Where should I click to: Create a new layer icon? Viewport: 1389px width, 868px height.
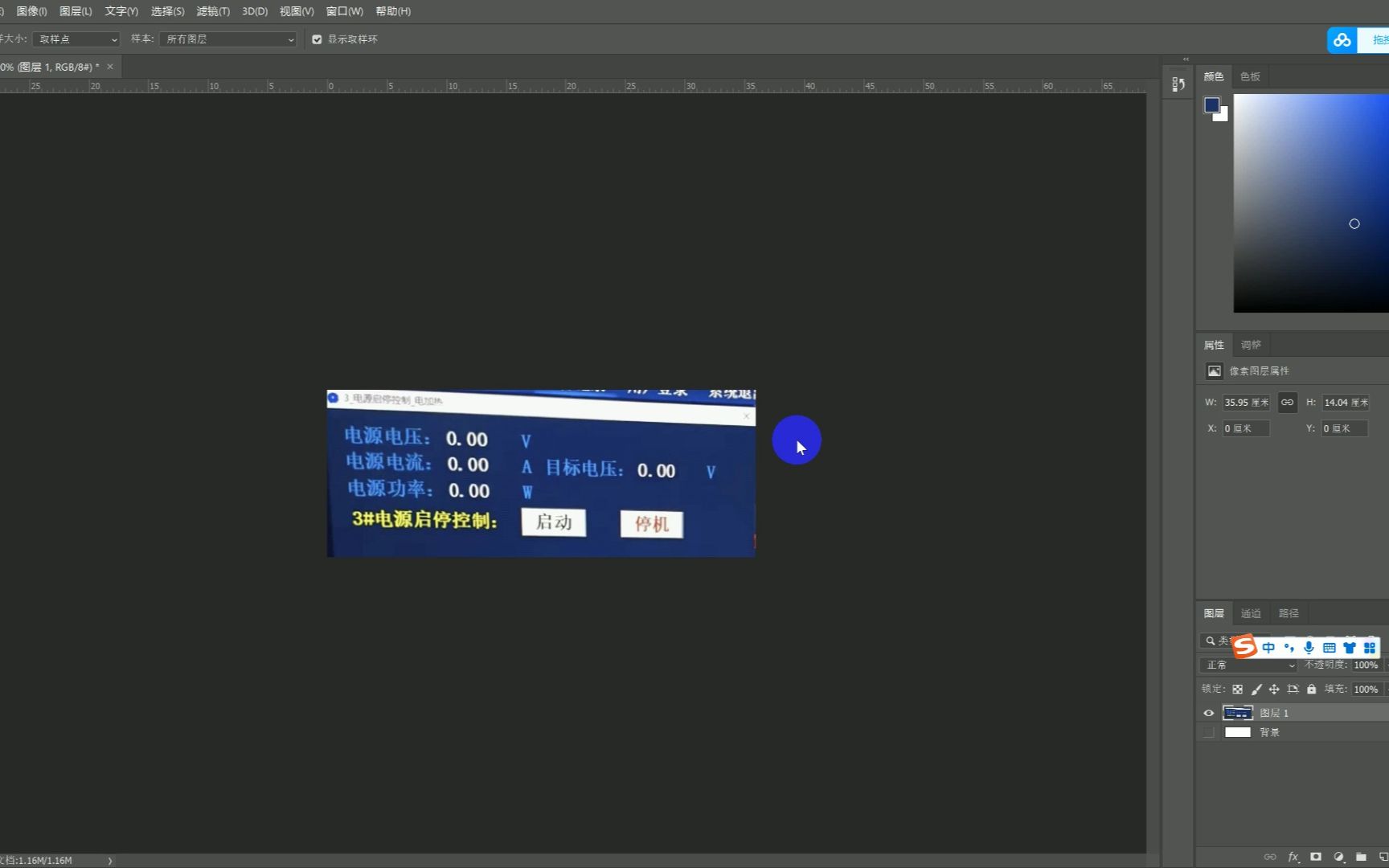pyautogui.click(x=1383, y=857)
